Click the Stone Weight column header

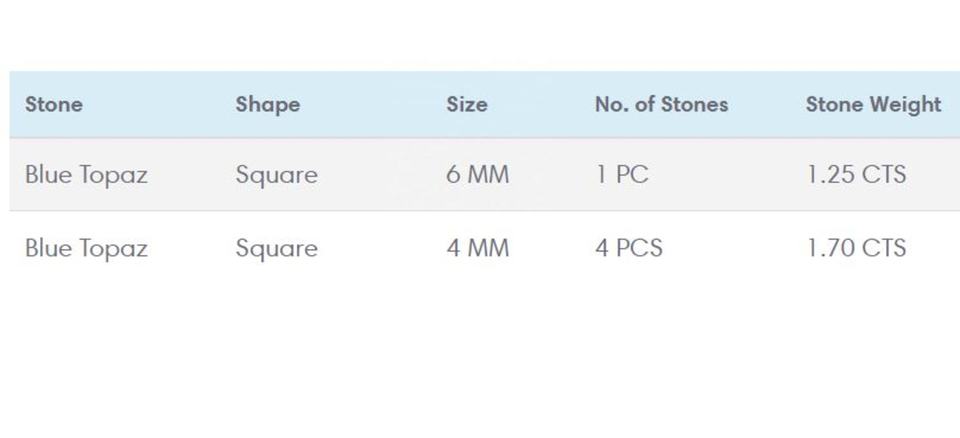coord(873,104)
